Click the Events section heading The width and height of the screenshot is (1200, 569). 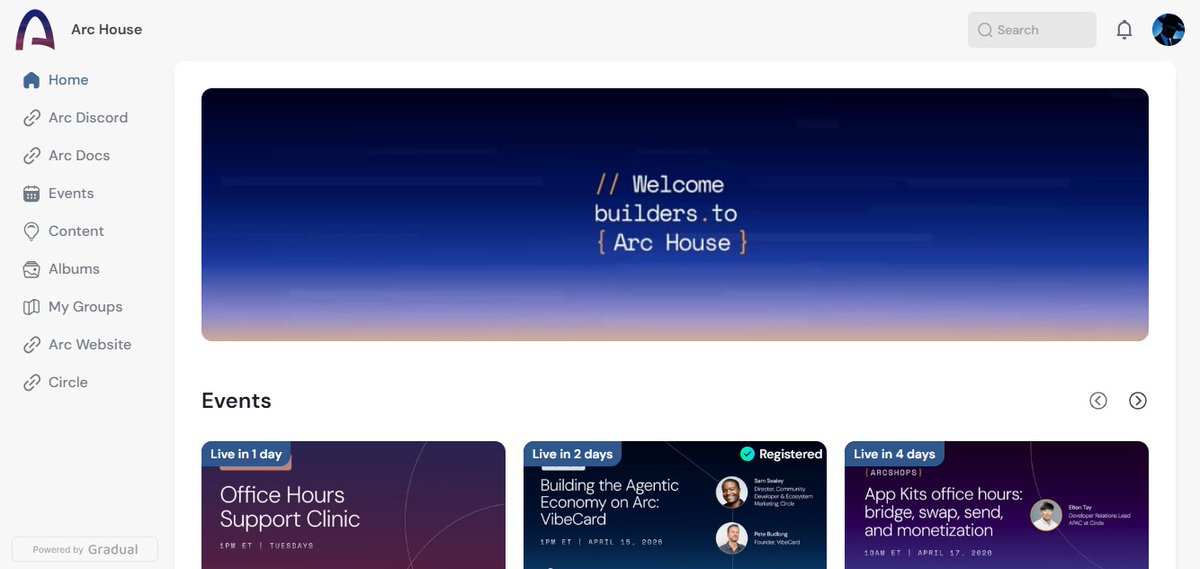(x=236, y=401)
